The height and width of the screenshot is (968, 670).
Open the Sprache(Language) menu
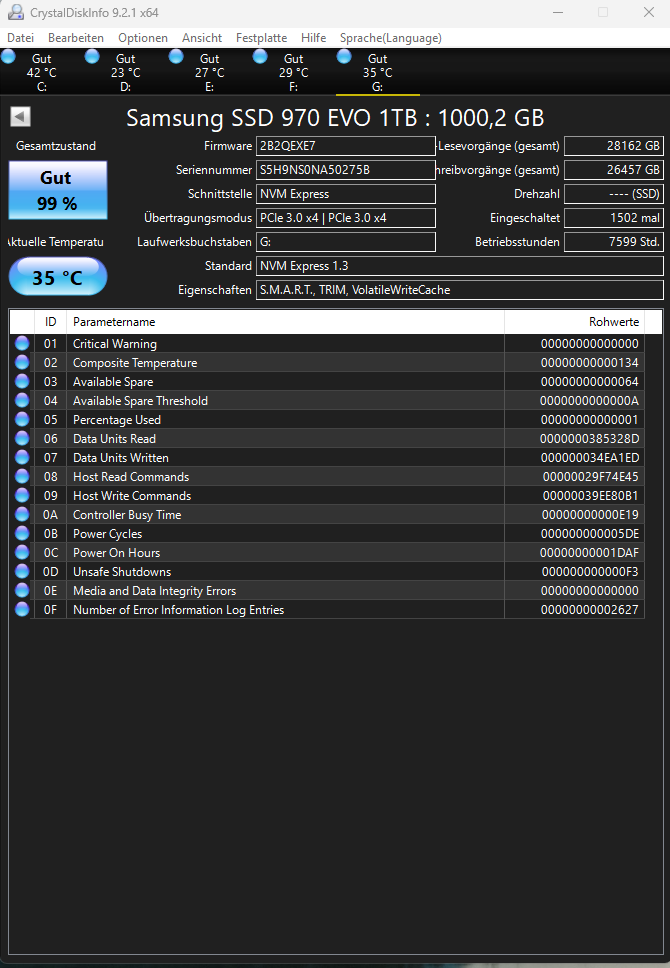pyautogui.click(x=391, y=38)
